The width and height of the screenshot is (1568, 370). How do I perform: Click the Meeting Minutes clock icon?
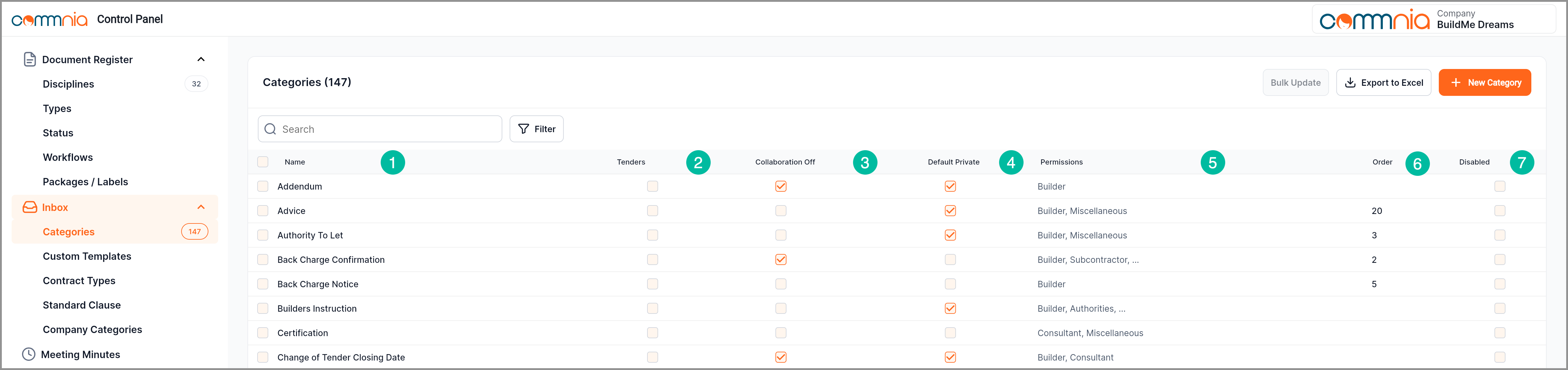(x=29, y=354)
